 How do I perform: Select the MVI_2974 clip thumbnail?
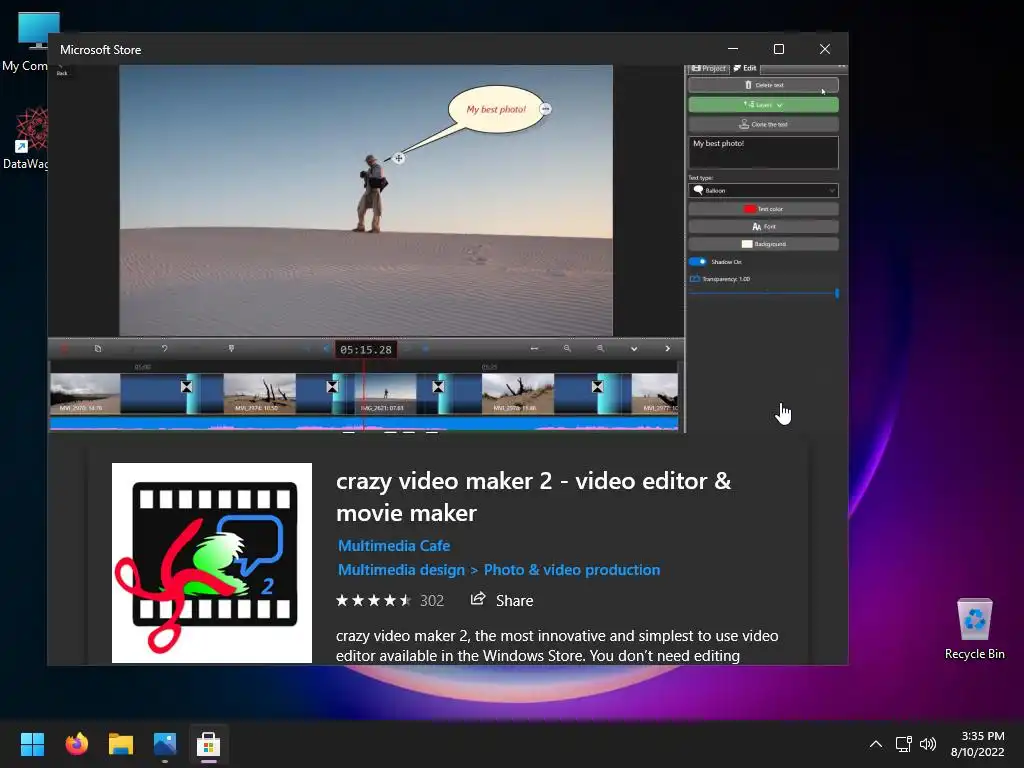pos(259,393)
